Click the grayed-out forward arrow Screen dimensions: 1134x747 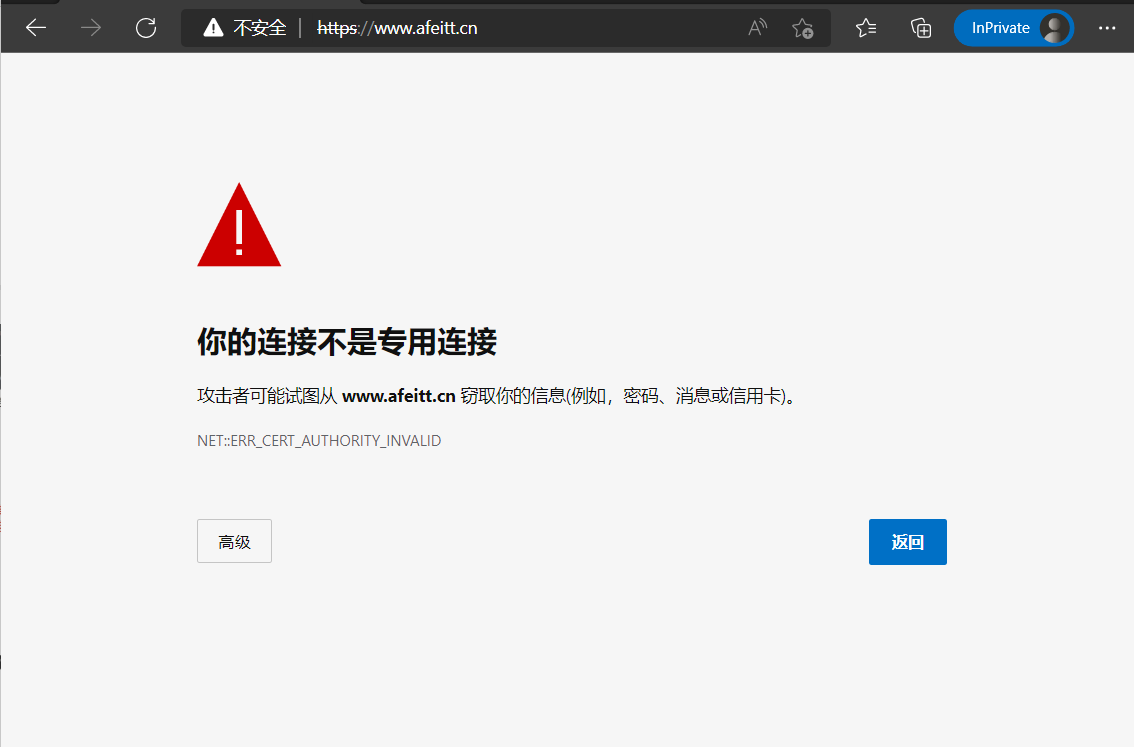91,28
